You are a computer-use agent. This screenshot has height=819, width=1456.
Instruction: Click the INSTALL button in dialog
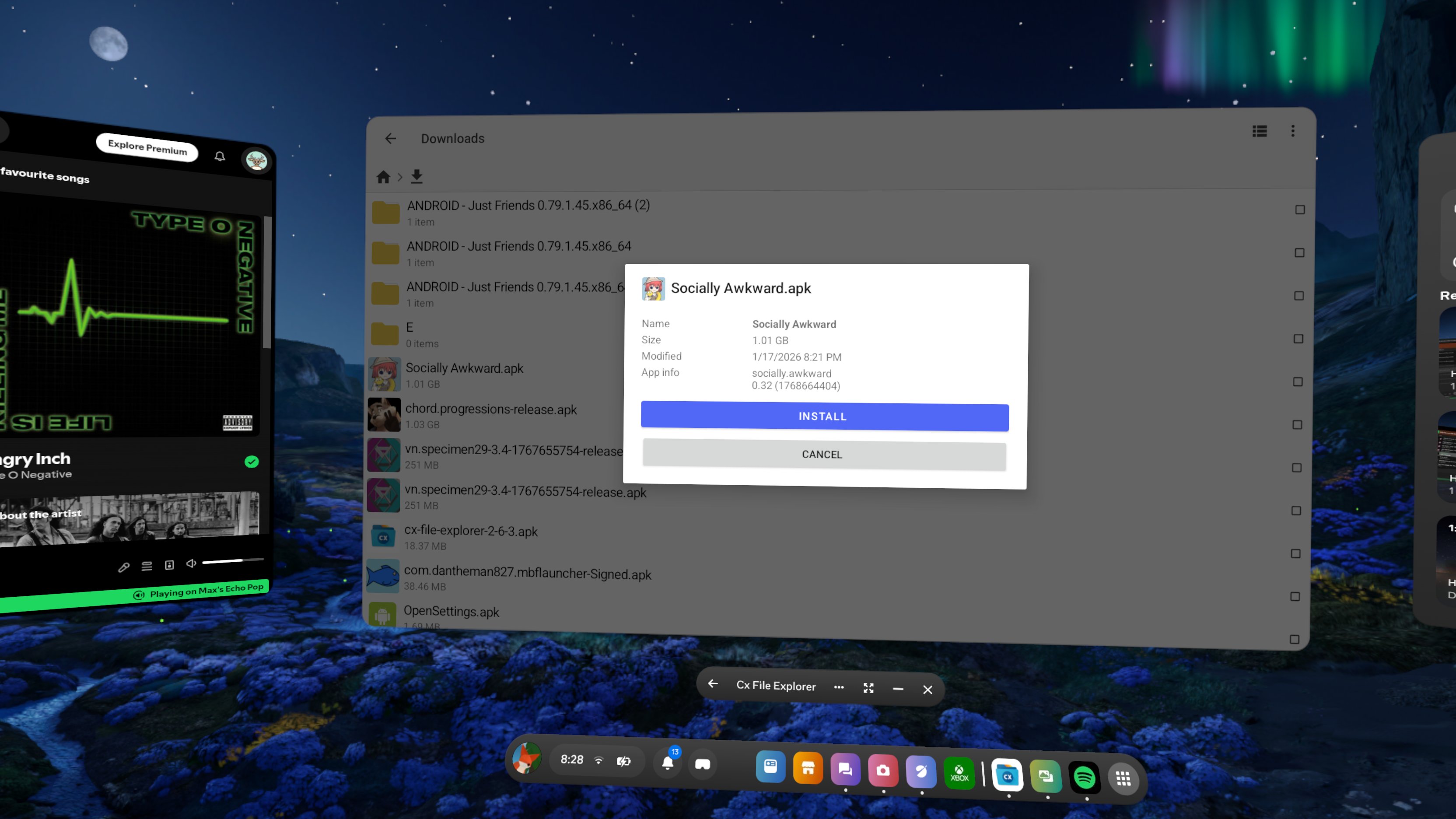click(824, 416)
